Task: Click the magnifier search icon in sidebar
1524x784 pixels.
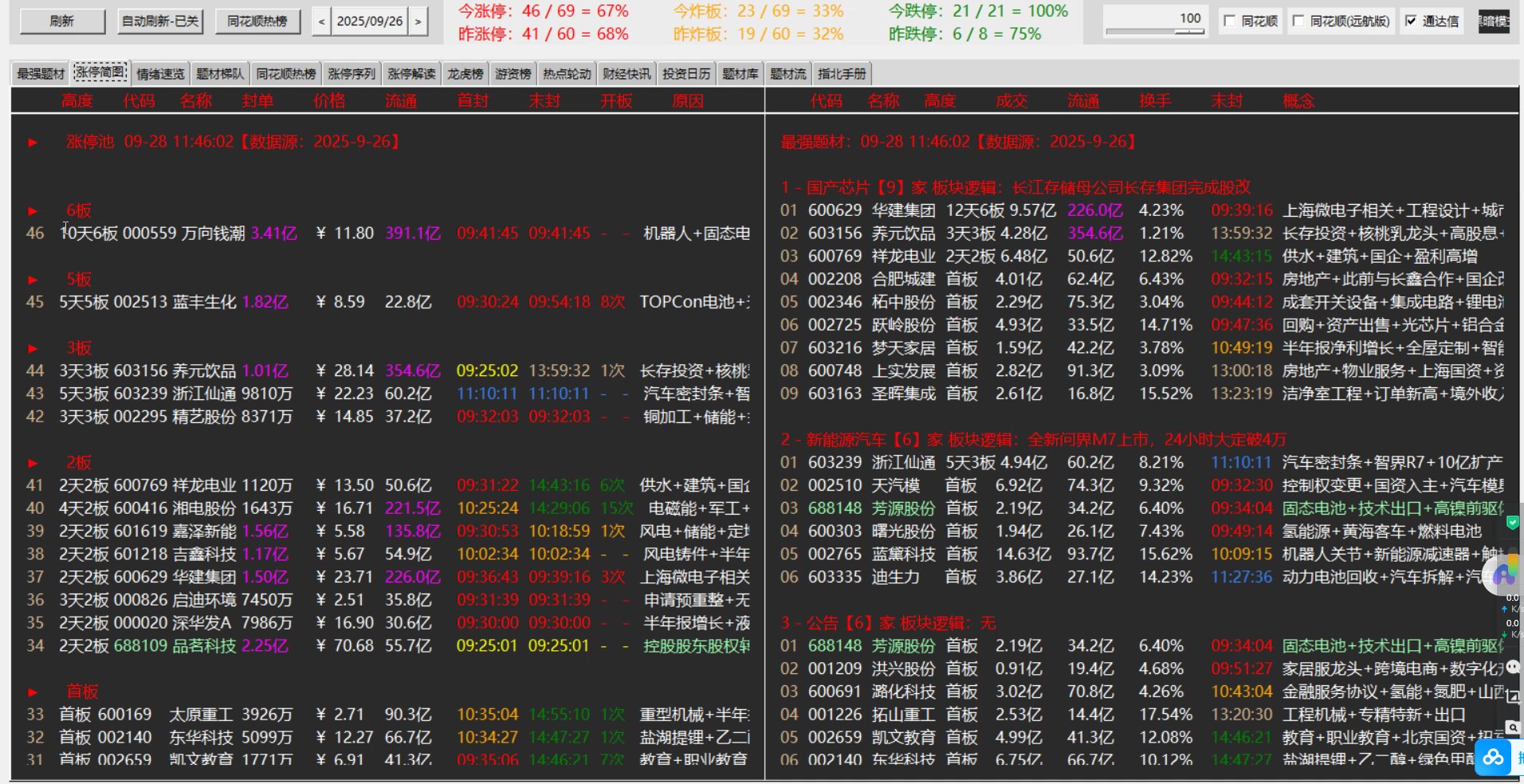Action: click(x=1513, y=727)
